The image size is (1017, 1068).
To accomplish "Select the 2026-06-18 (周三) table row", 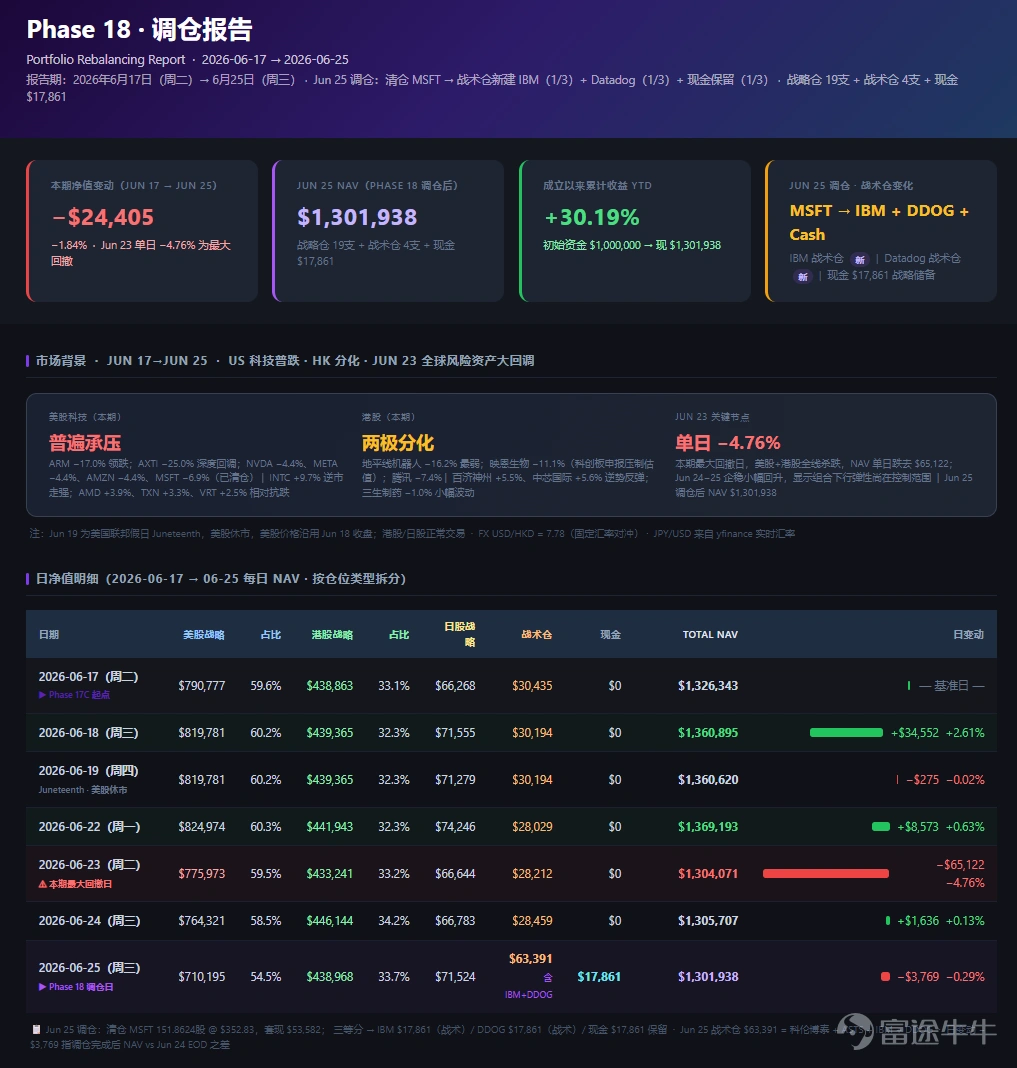I will pyautogui.click(x=511, y=733).
